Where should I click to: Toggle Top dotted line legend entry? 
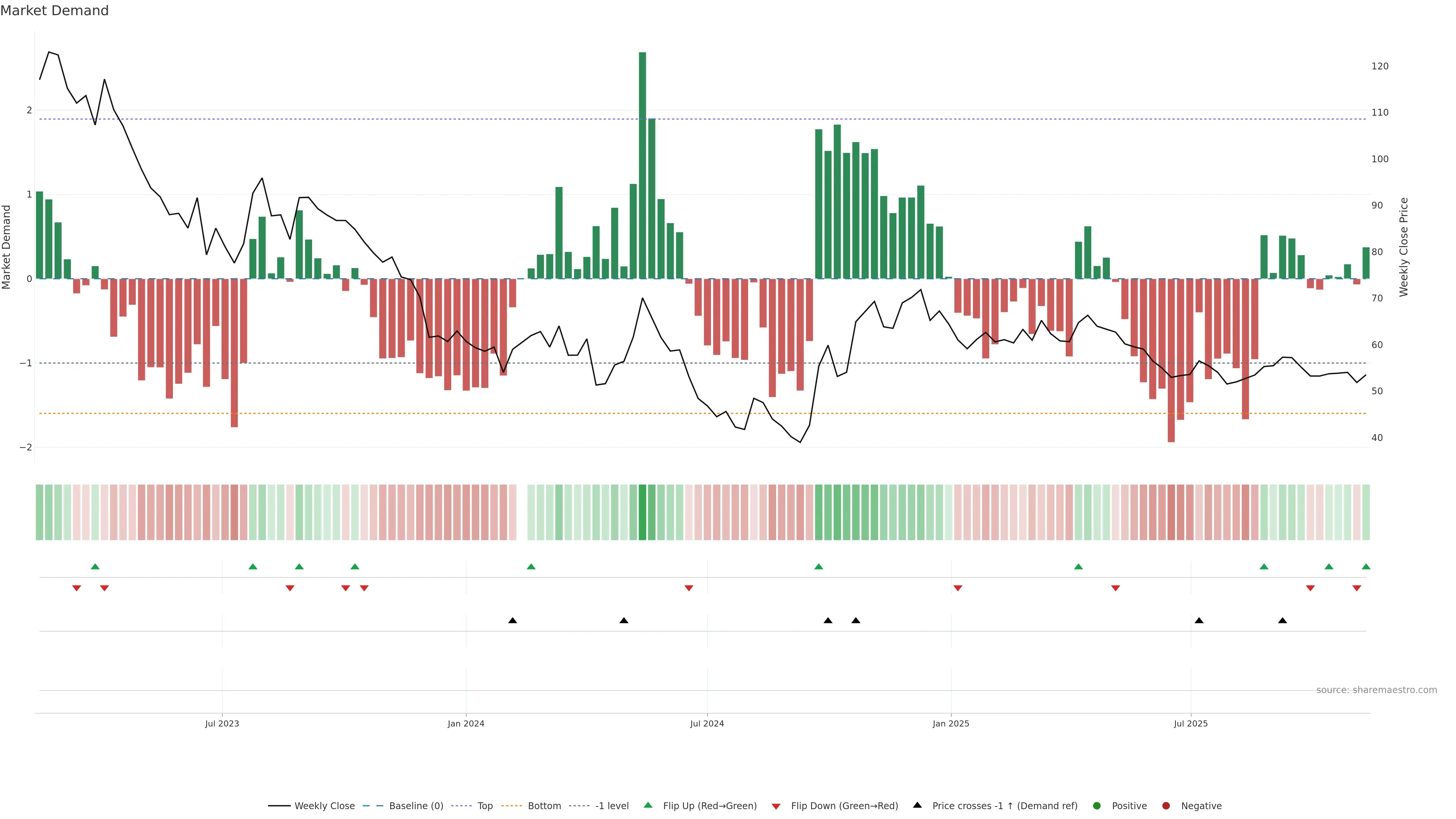(x=485, y=806)
